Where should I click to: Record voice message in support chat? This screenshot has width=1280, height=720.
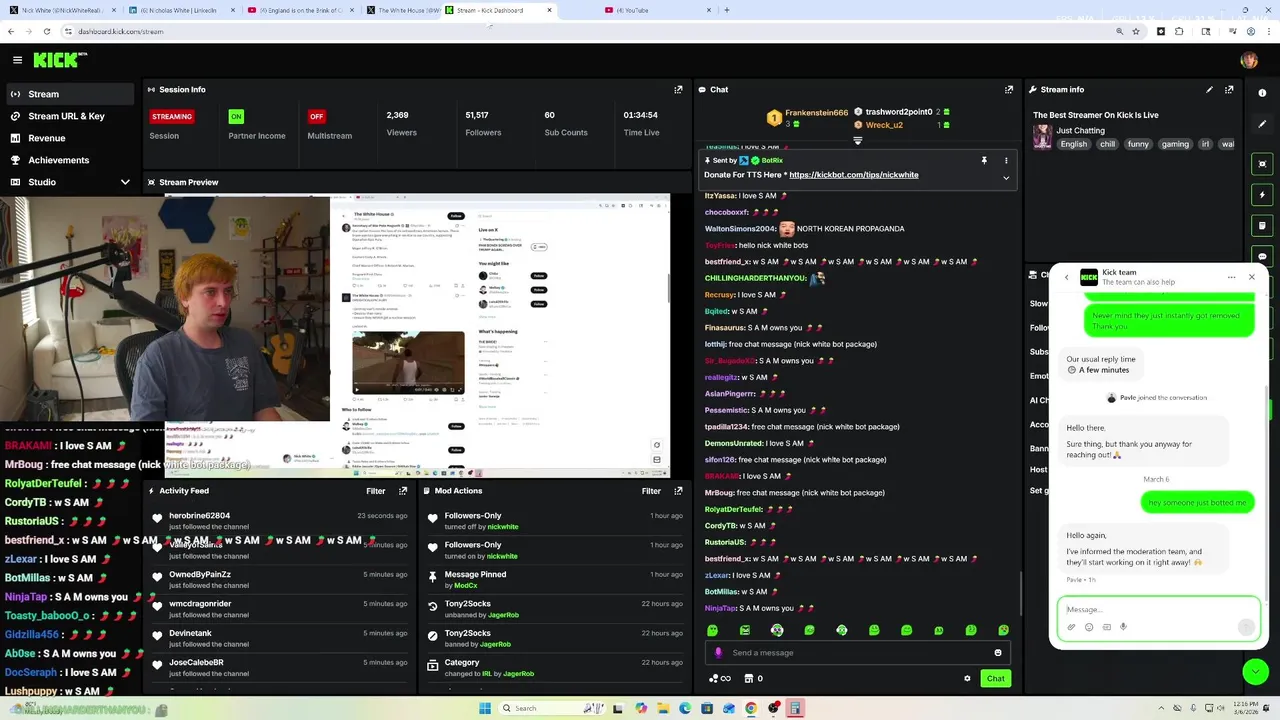pyautogui.click(x=1123, y=627)
